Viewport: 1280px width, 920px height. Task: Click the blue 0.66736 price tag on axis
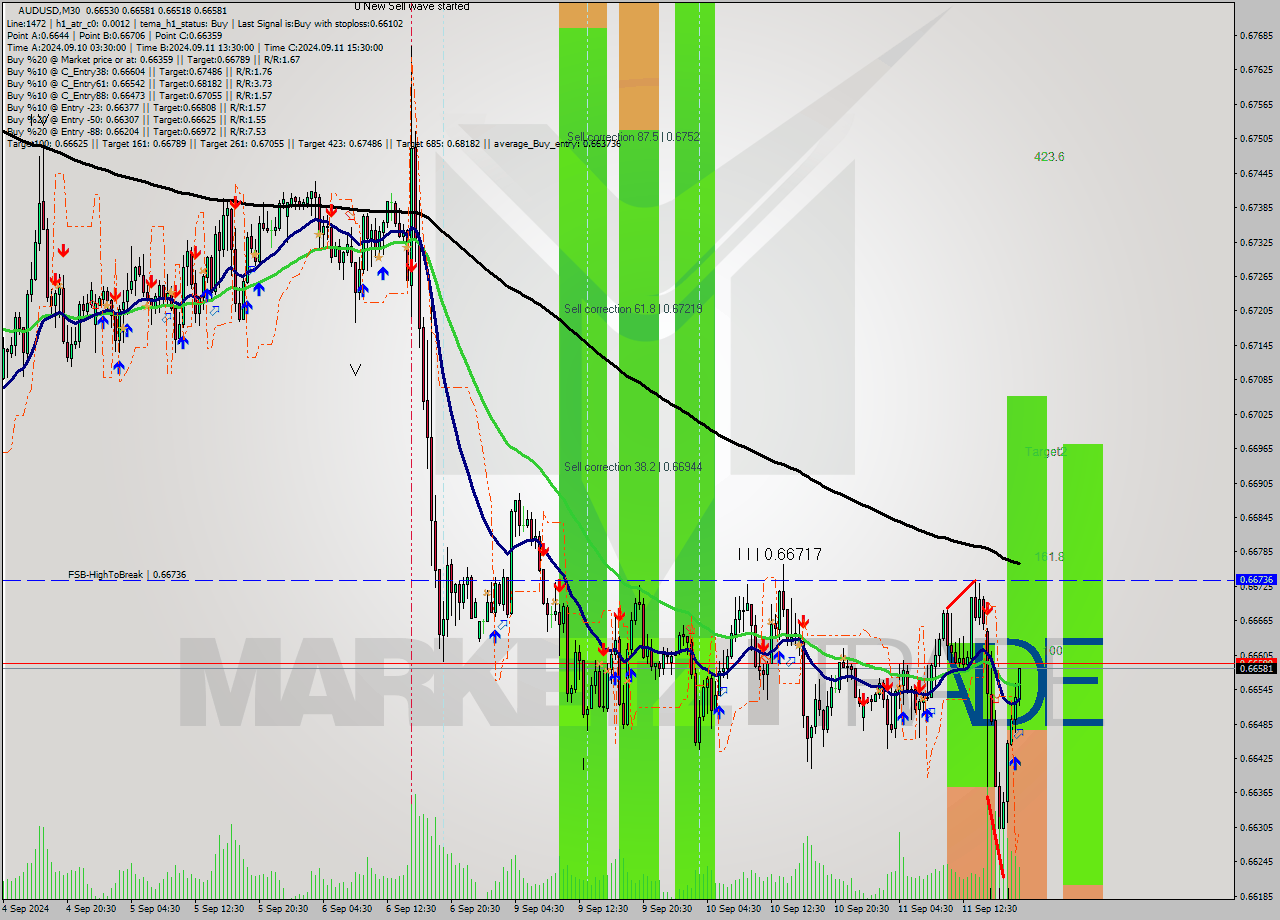click(x=1256, y=580)
